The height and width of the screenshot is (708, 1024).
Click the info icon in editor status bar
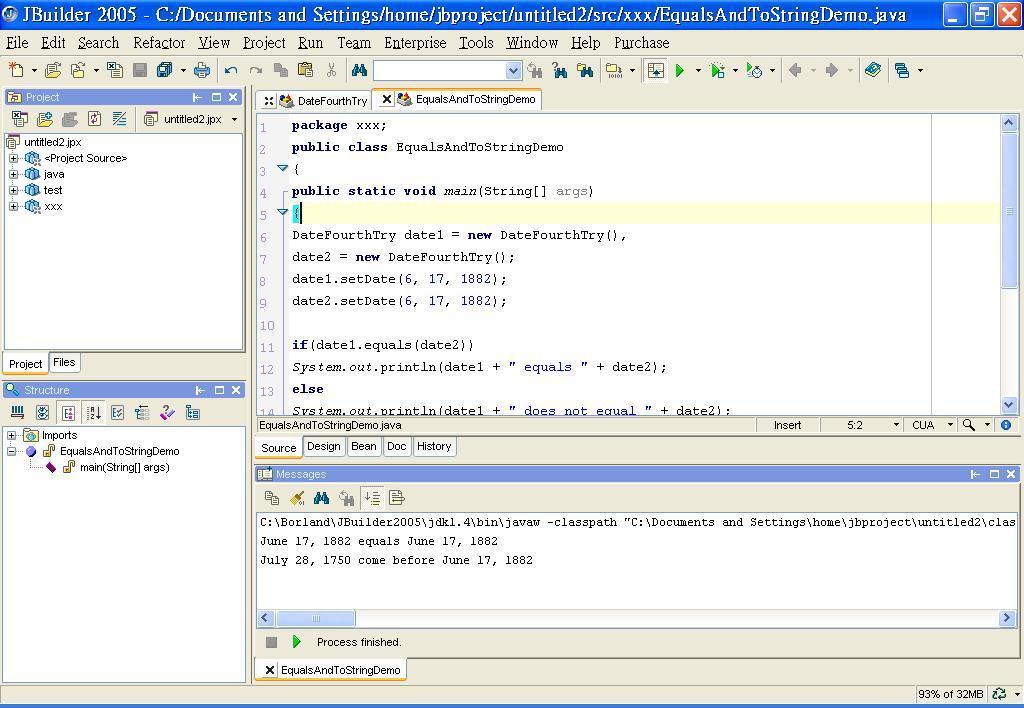point(1006,425)
